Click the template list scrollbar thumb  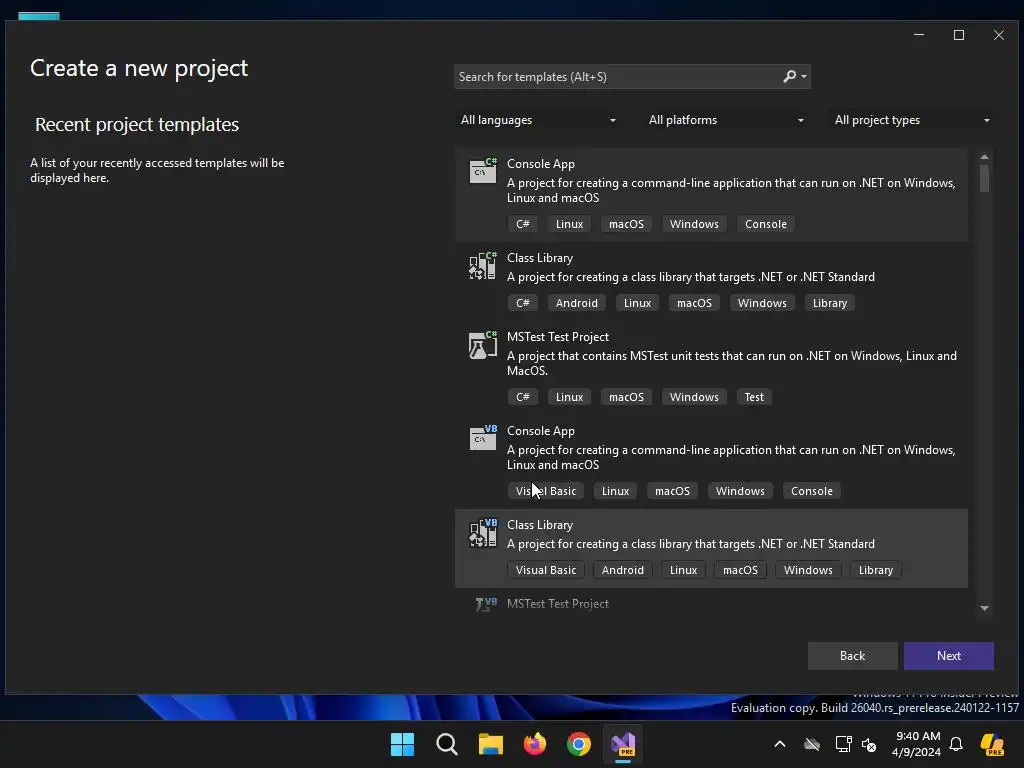click(984, 178)
